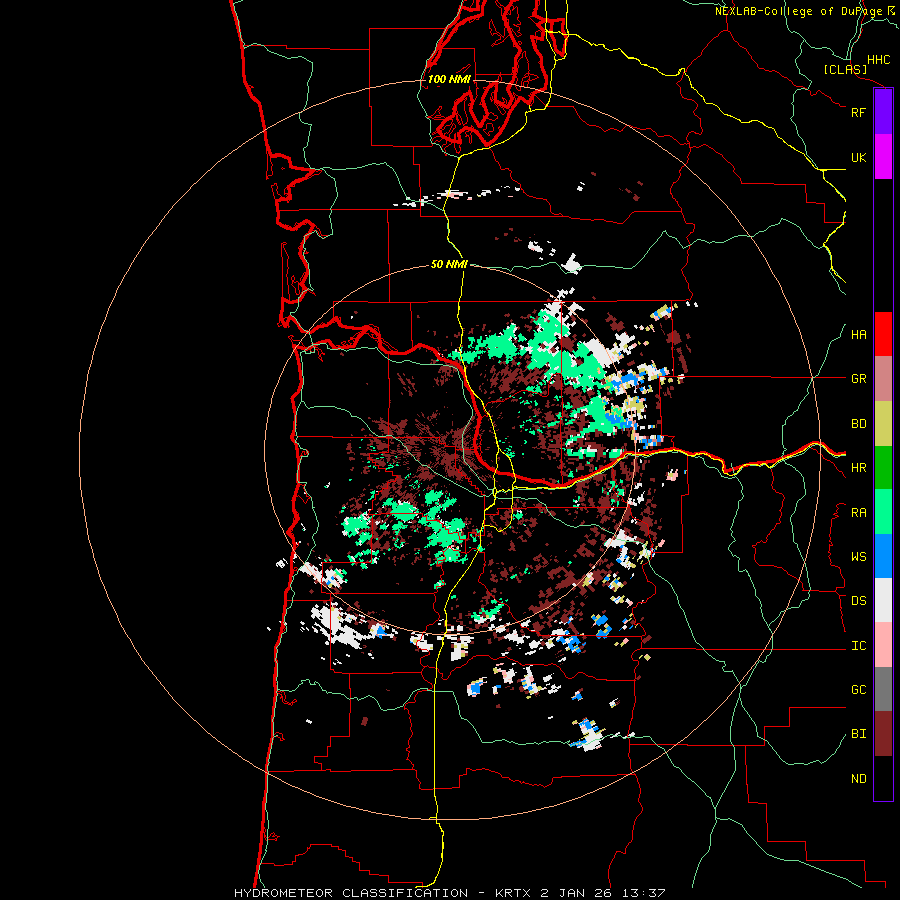Viewport: 900px width, 900px height.
Task: Click the Hydrometeor Classification KRTX title
Action: pyautogui.click(x=449, y=893)
